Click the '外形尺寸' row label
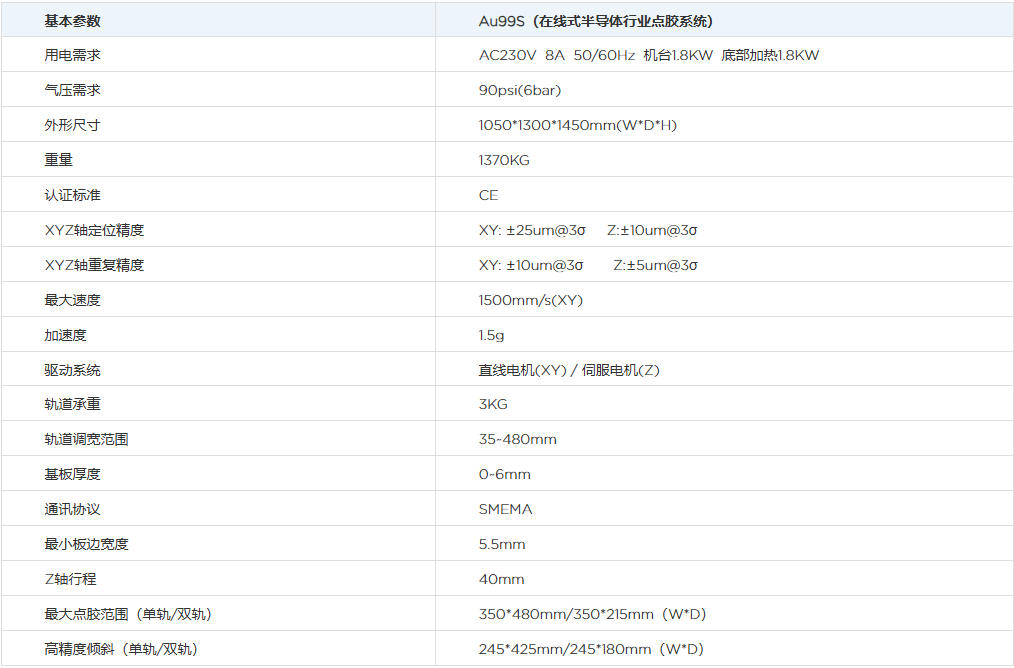This screenshot has width=1014, height=668. click(x=72, y=125)
